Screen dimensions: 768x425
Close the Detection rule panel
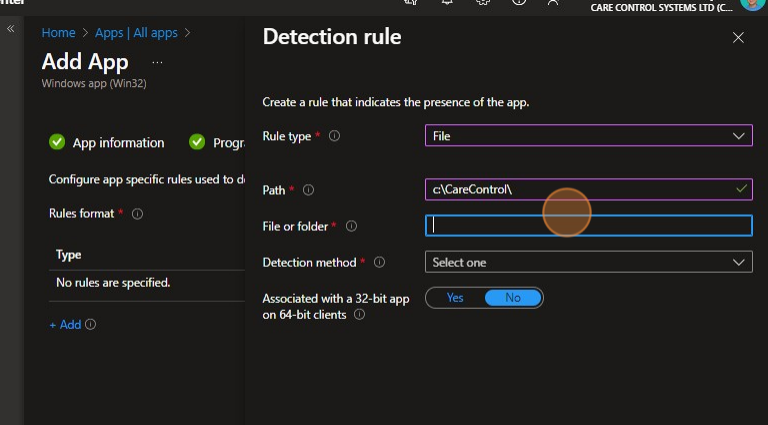[x=738, y=38]
